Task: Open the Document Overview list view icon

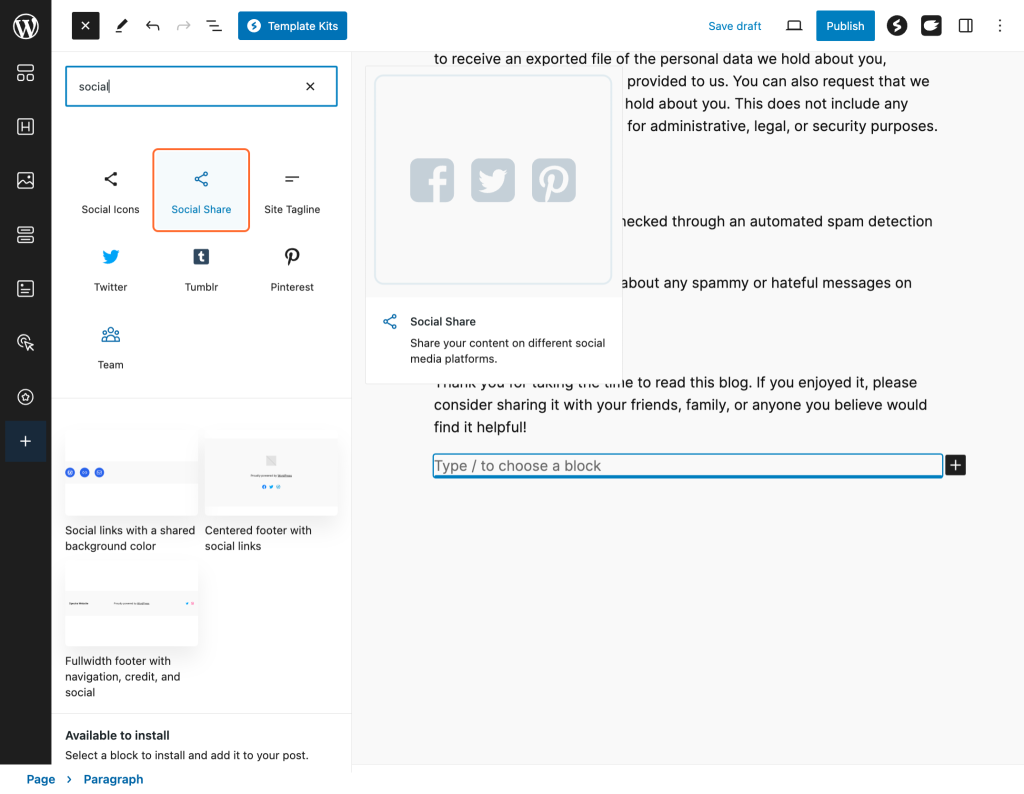Action: click(213, 25)
